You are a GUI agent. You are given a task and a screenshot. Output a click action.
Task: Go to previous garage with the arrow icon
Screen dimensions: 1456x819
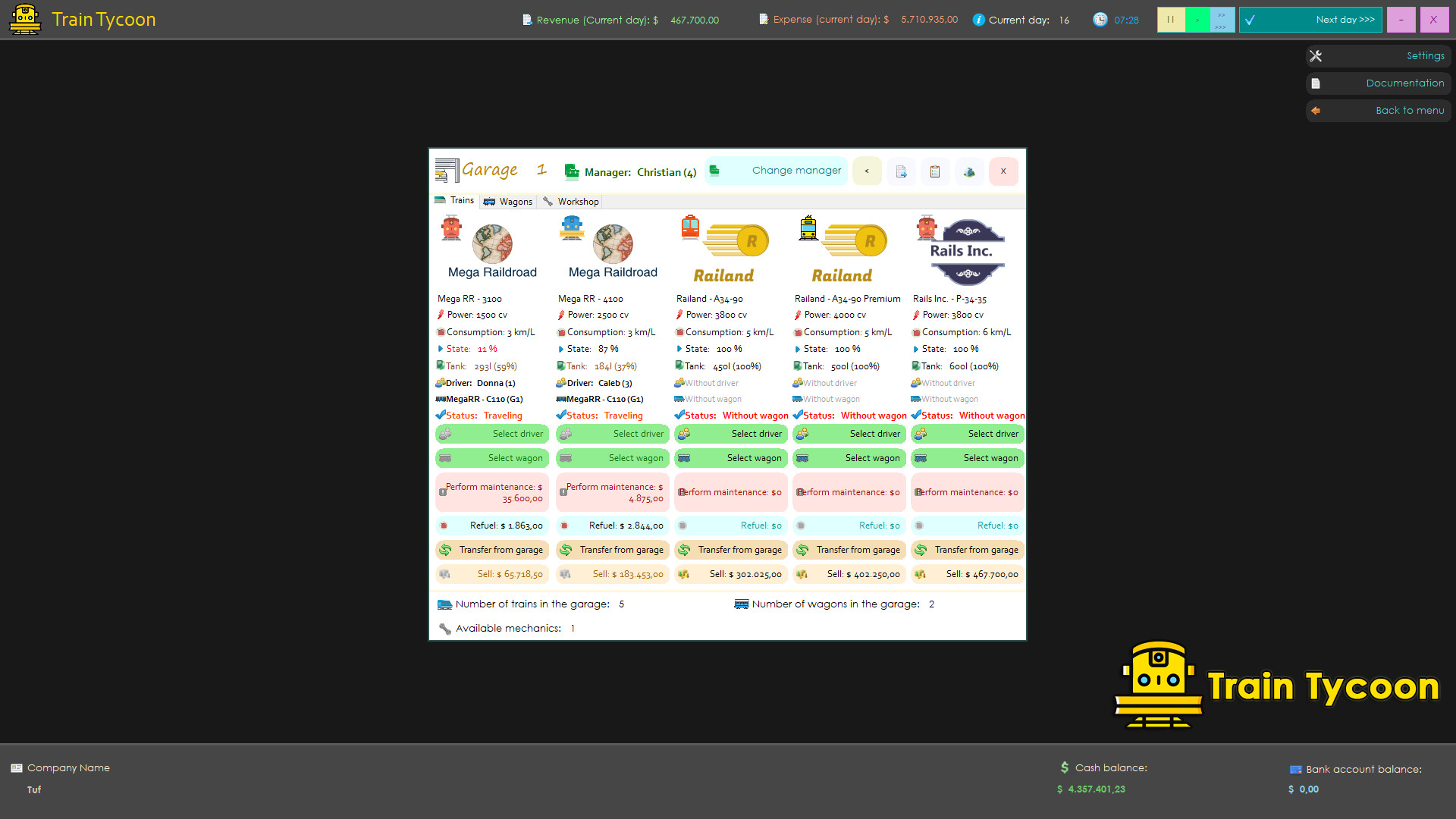click(867, 171)
